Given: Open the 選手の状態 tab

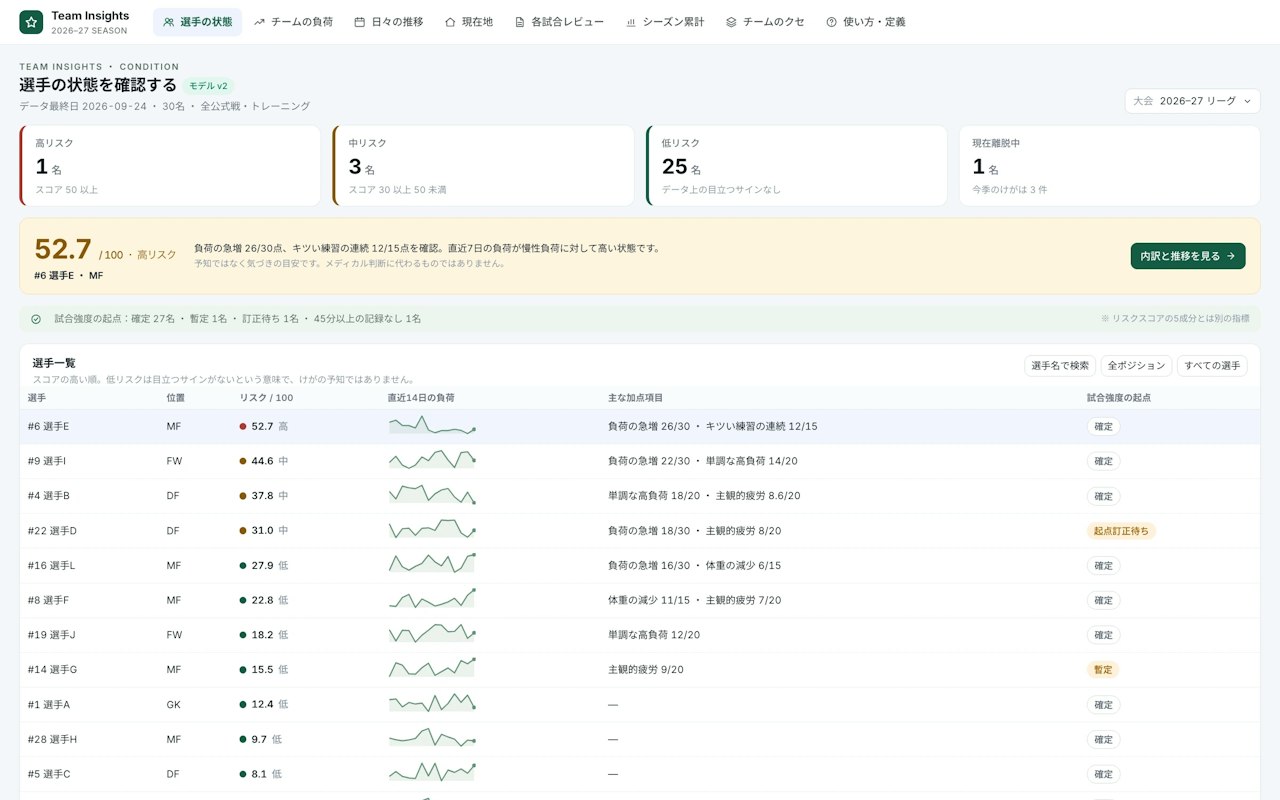Looking at the screenshot, I should coord(197,22).
